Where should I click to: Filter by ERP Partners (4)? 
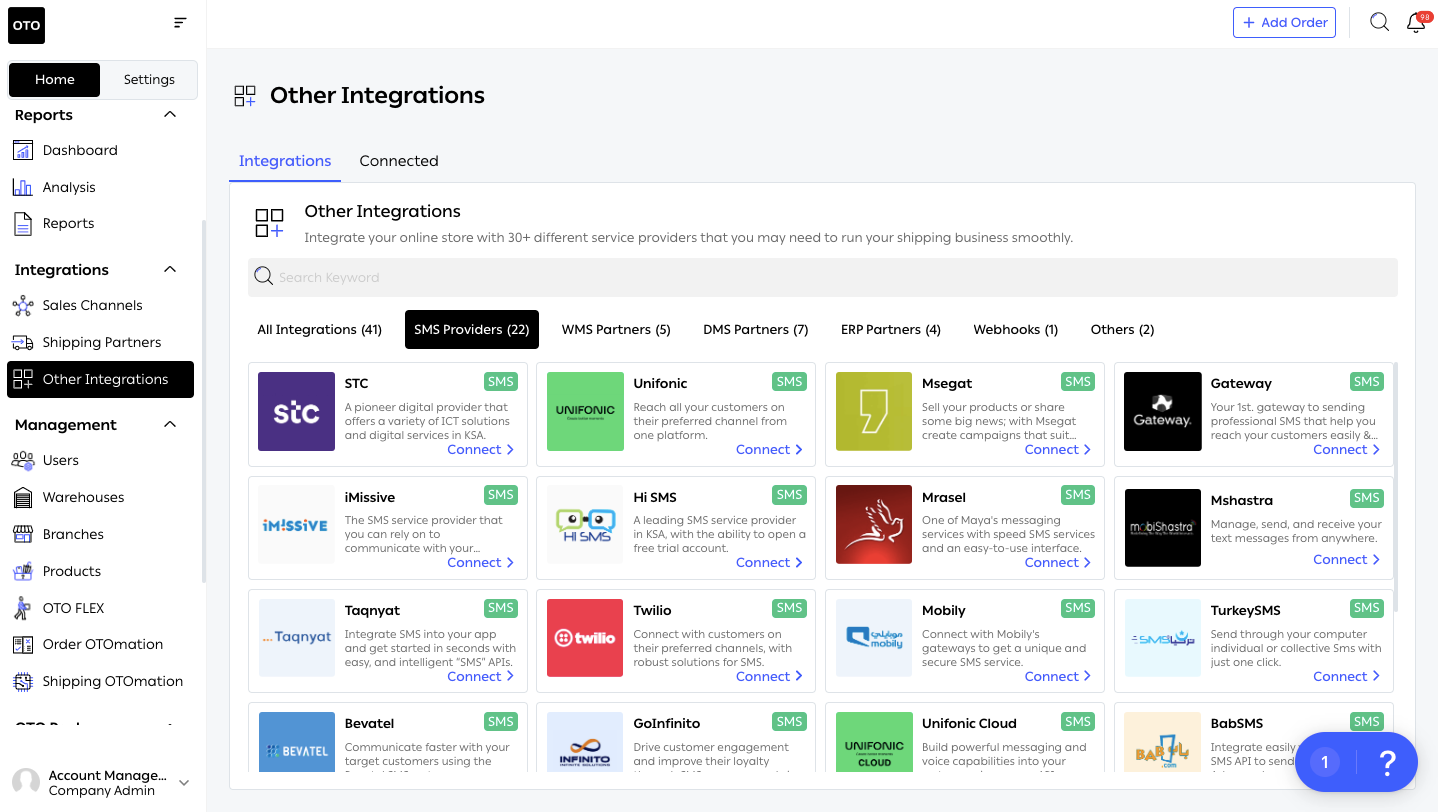[x=891, y=329]
